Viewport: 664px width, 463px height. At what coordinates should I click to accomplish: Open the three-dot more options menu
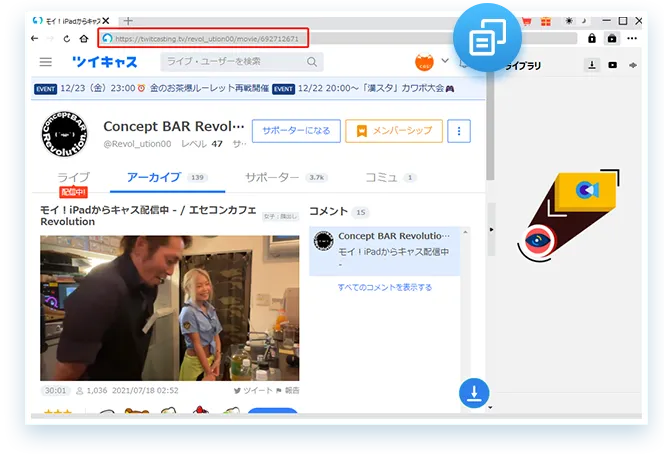pos(632,39)
